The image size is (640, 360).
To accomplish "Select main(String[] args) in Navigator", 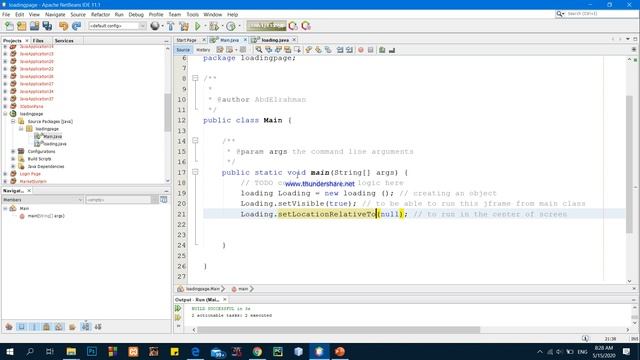I will [46, 216].
